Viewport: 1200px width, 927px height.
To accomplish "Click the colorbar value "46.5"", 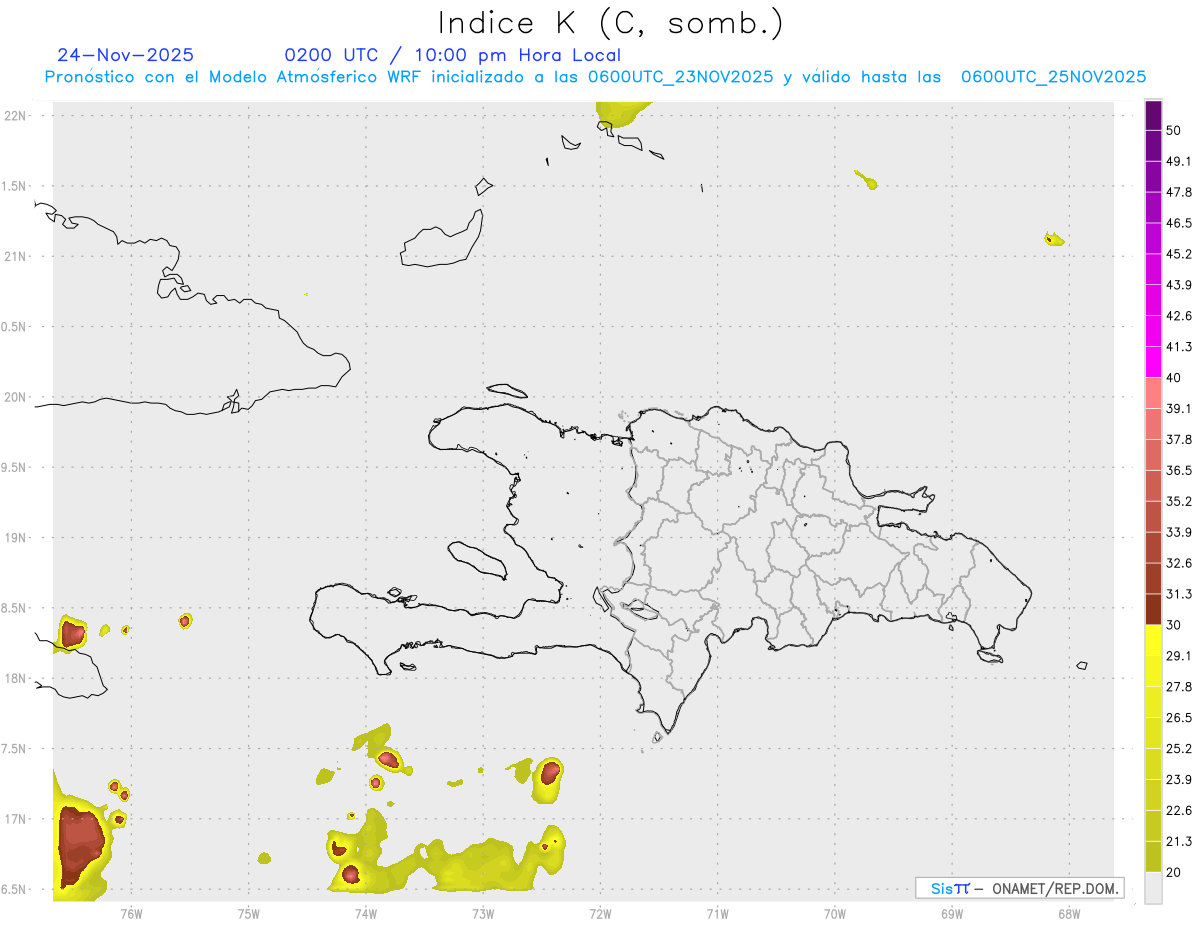I will (1179, 223).
